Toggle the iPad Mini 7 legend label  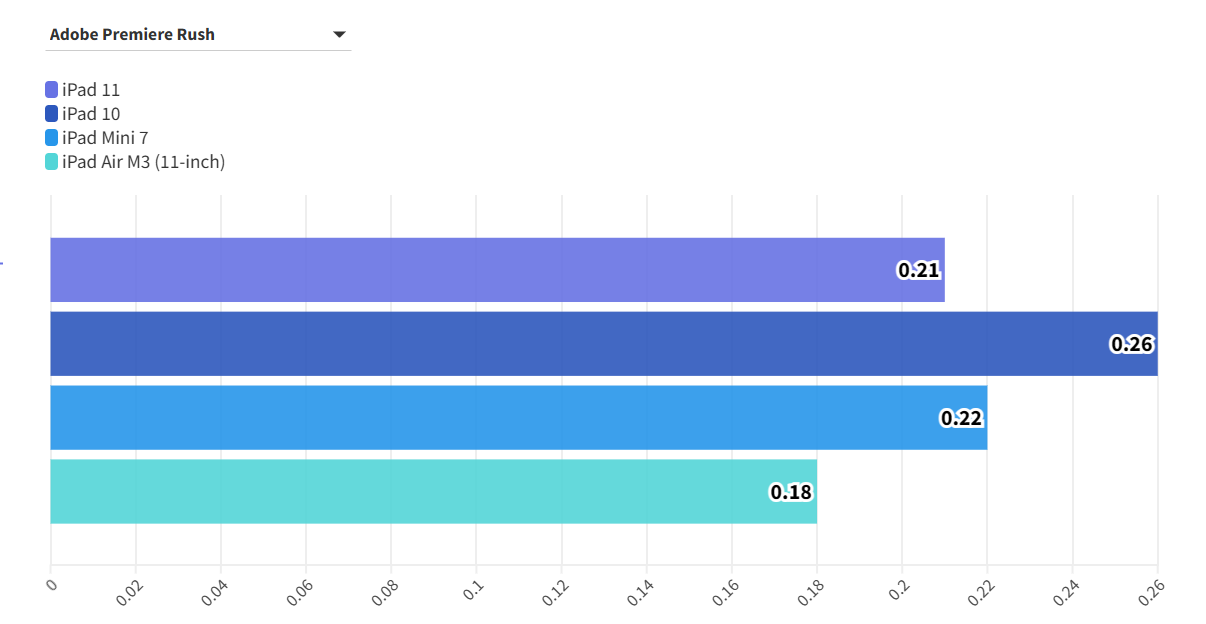tap(105, 138)
